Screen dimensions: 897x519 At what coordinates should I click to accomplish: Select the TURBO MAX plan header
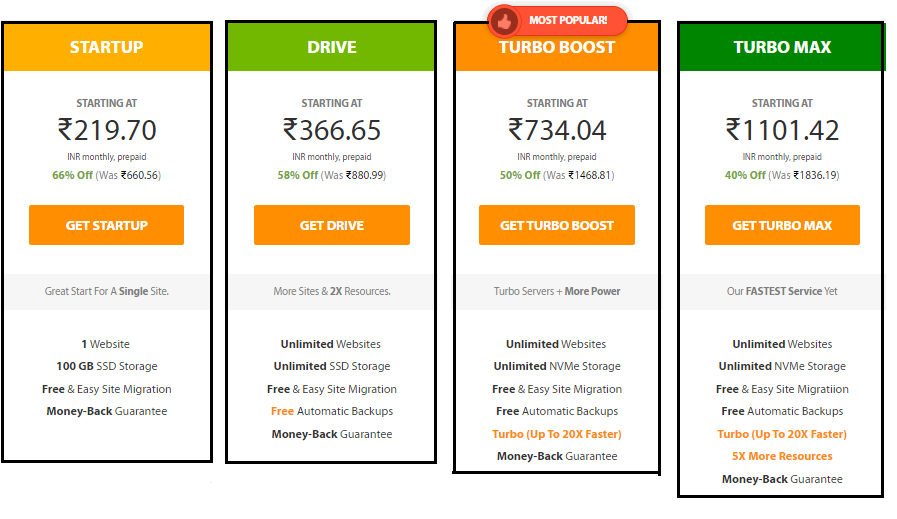[x=781, y=47]
